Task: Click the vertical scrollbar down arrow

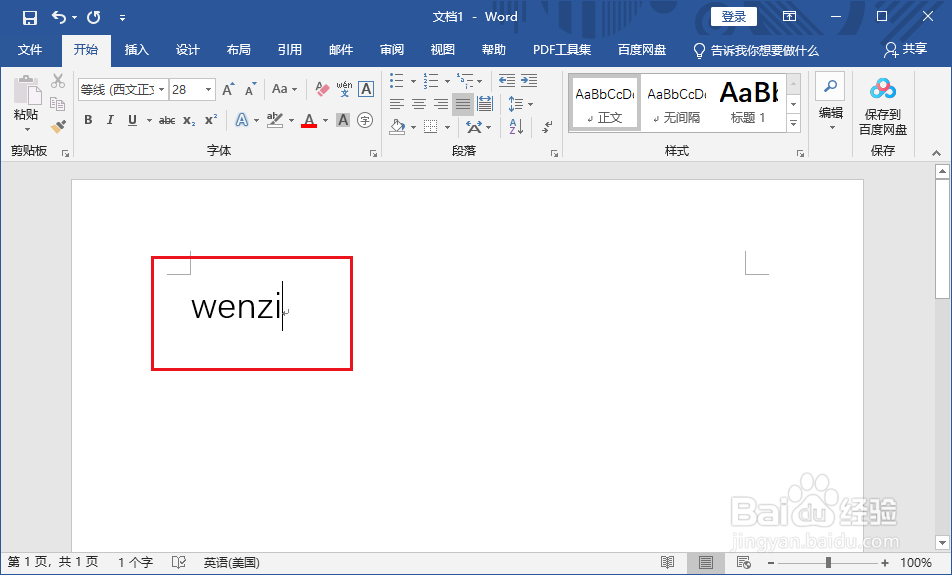Action: tap(942, 543)
